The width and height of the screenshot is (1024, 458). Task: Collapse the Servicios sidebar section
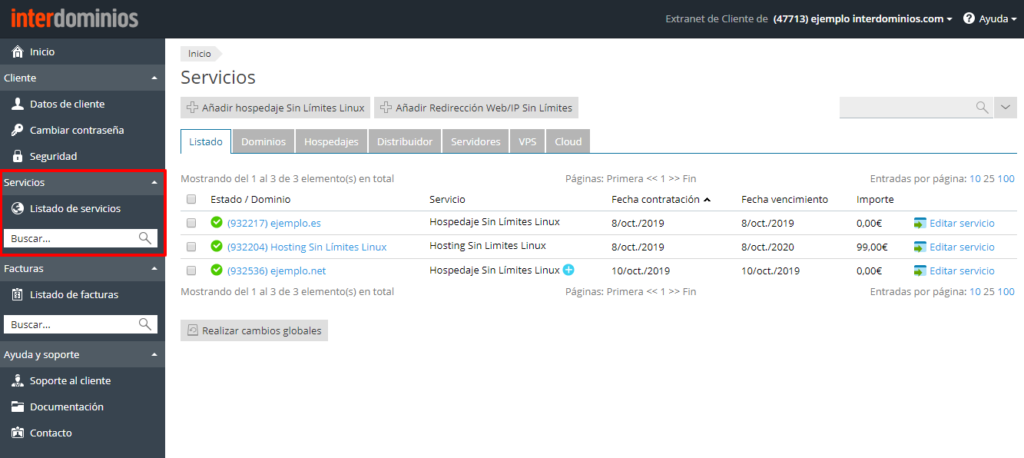coord(154,182)
